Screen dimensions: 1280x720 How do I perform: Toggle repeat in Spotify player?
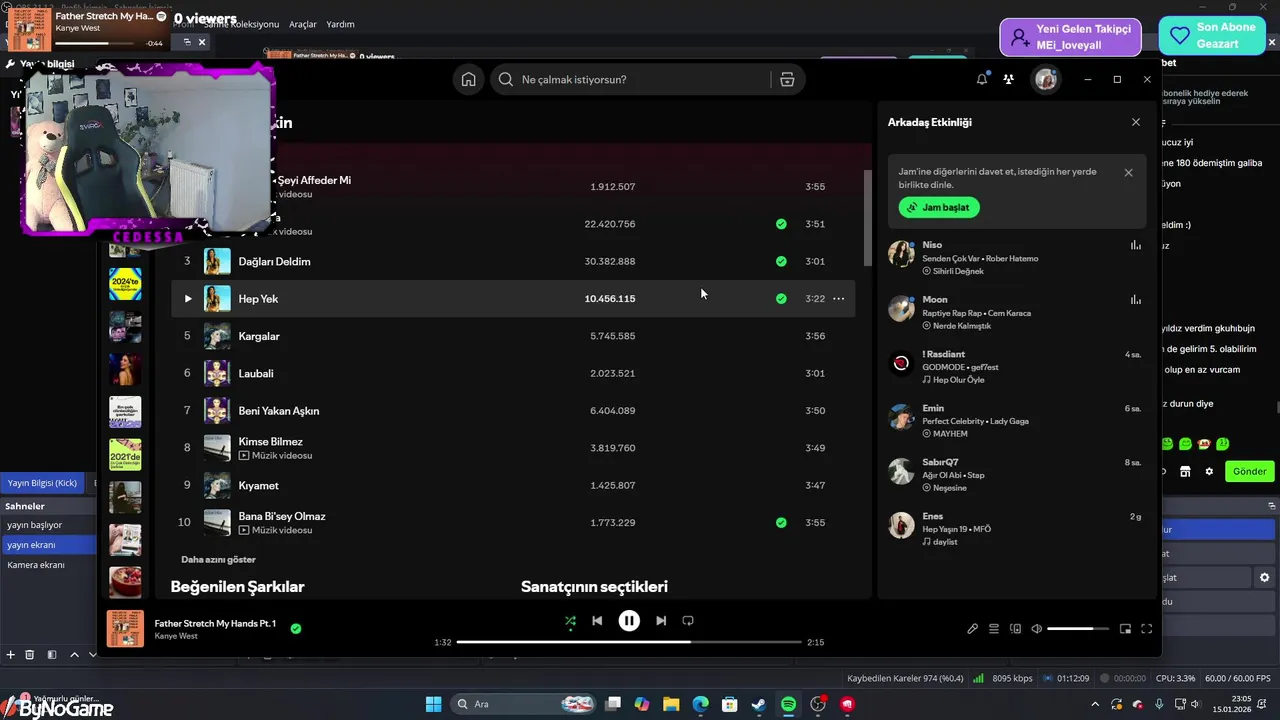tap(688, 621)
